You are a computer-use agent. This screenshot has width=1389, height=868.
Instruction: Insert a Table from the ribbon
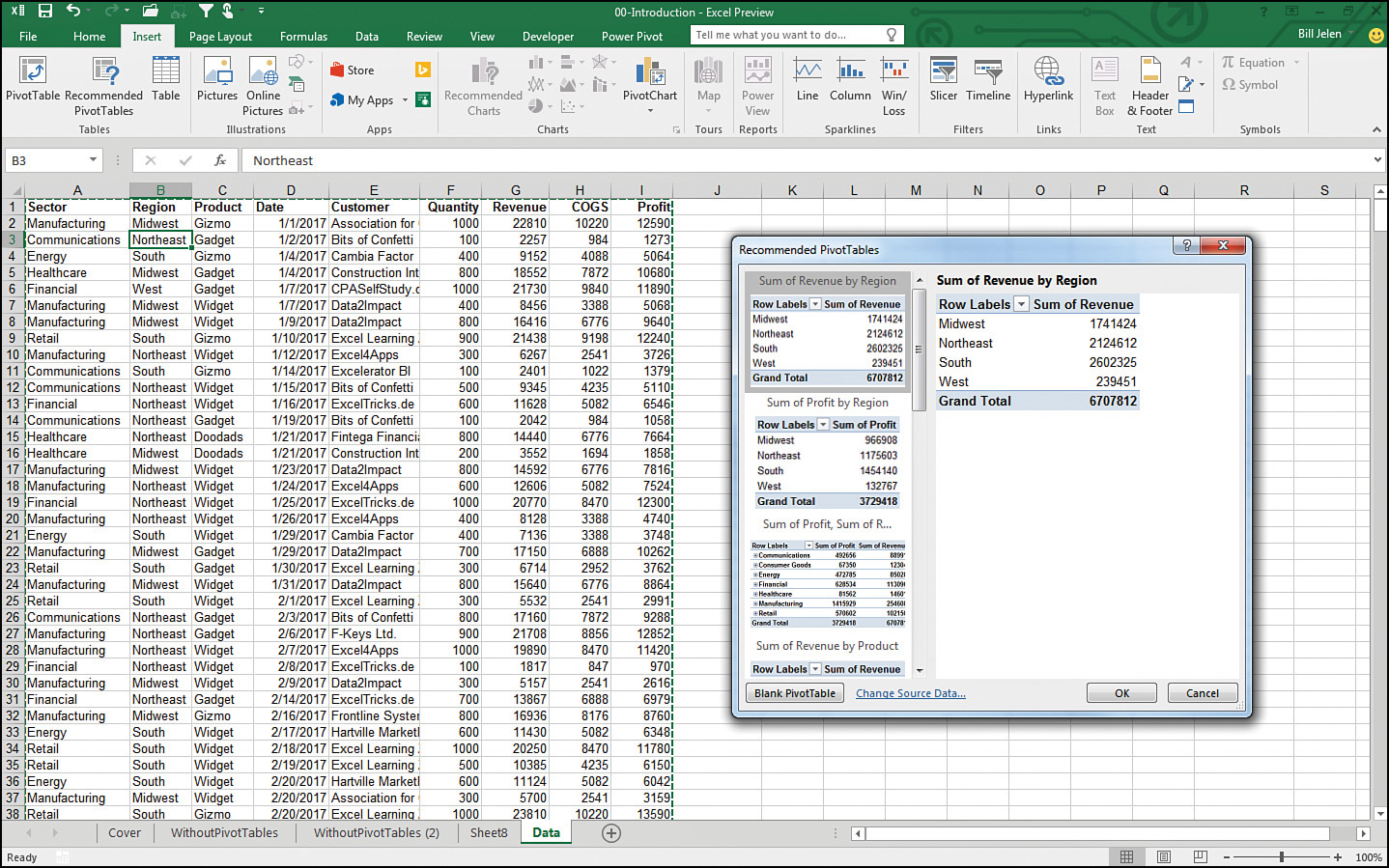coord(166,78)
